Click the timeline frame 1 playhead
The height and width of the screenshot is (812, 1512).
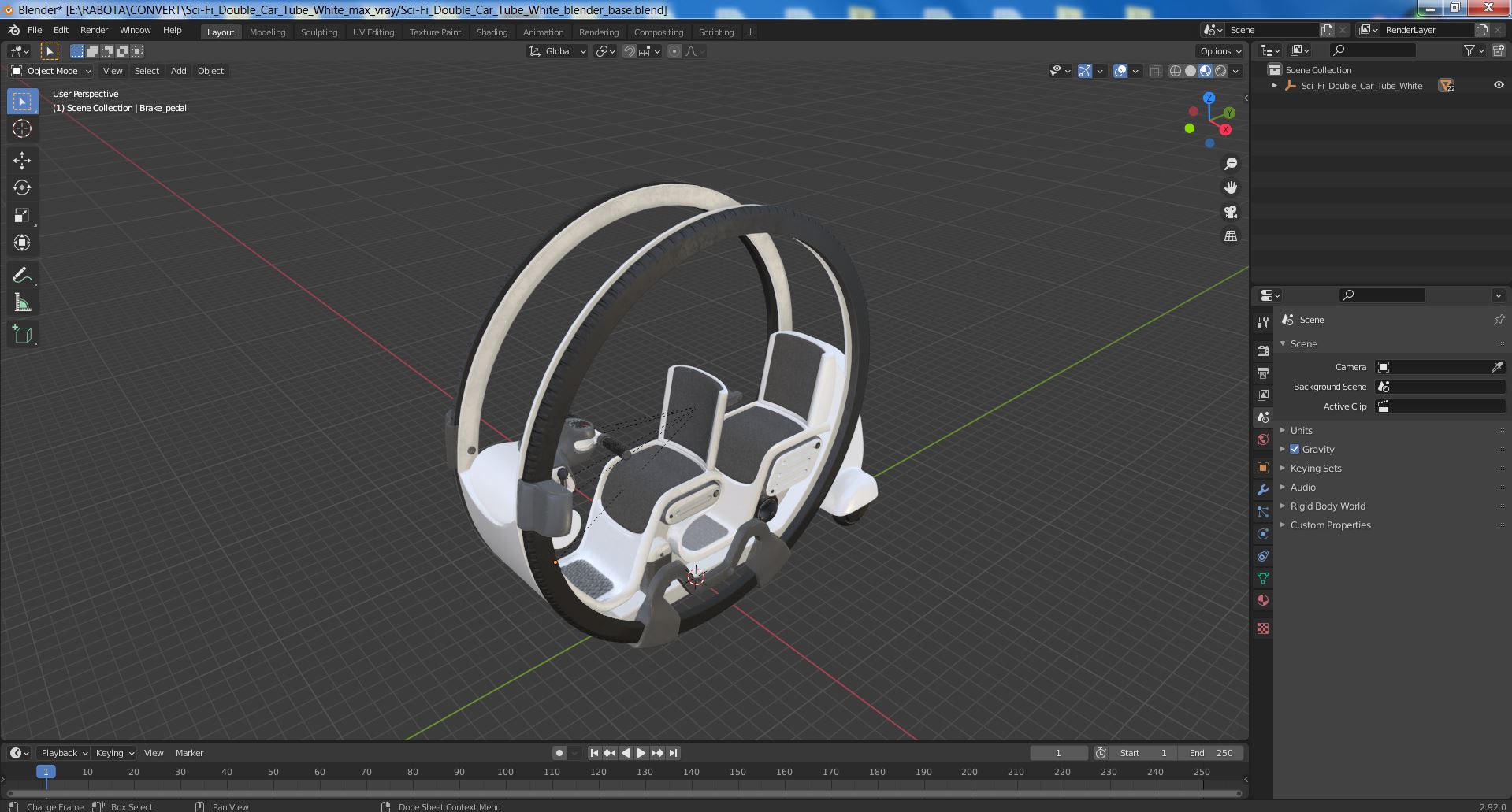coord(46,772)
